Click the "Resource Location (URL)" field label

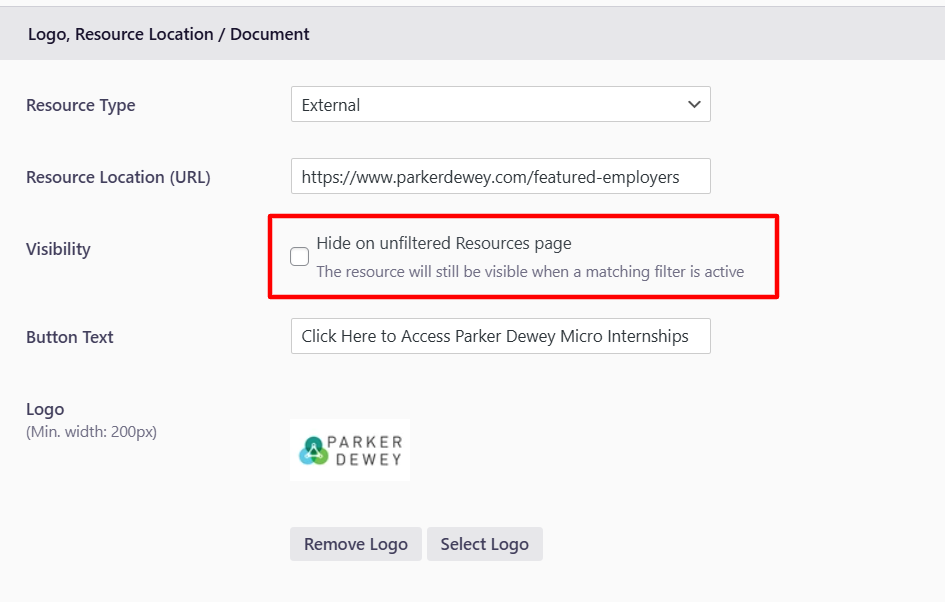coord(118,177)
